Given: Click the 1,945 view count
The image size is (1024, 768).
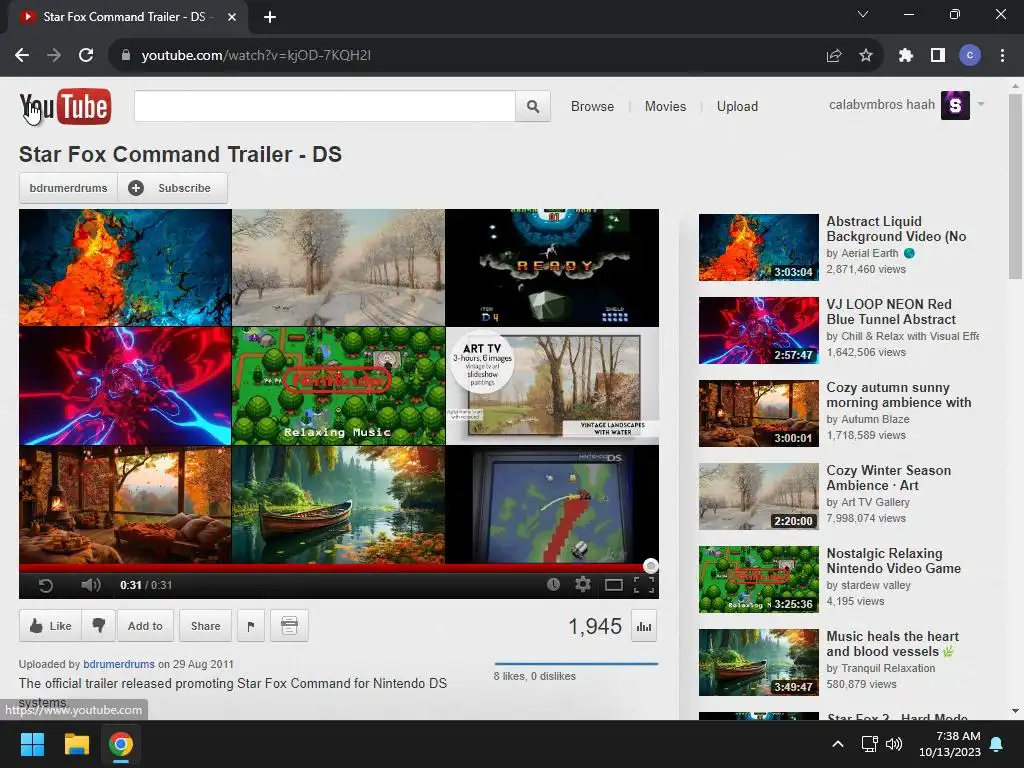Looking at the screenshot, I should point(595,626).
